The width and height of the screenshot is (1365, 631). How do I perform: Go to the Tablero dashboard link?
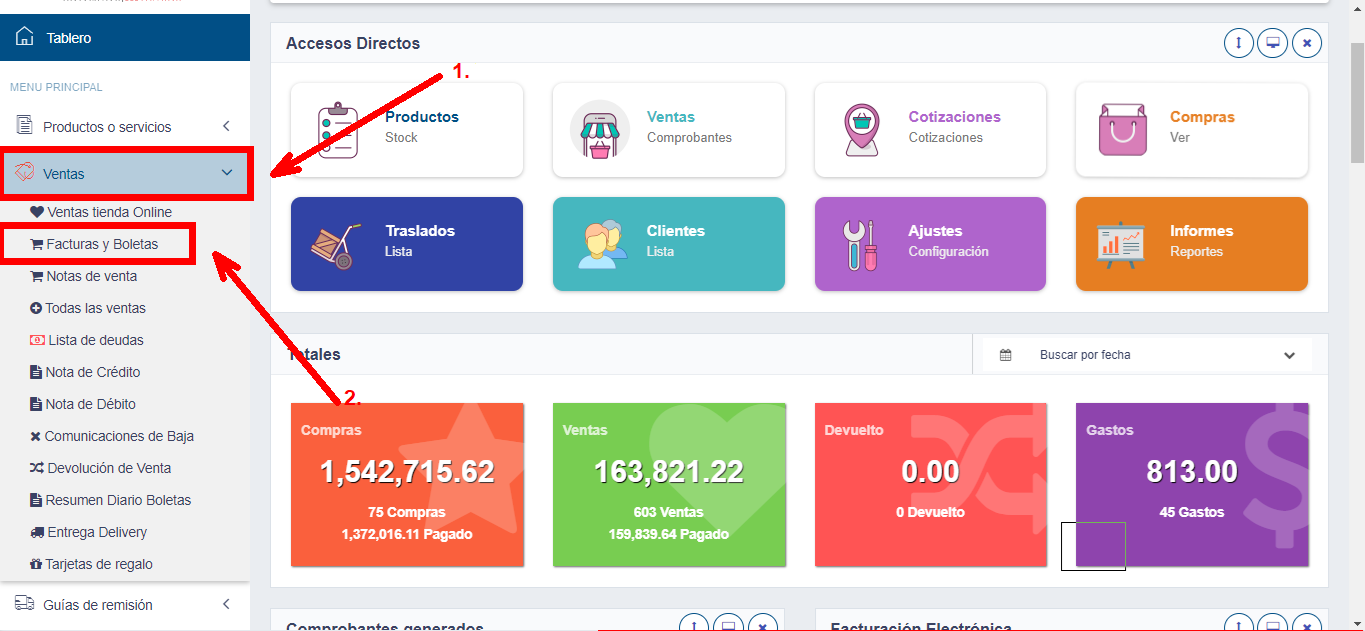[68, 38]
